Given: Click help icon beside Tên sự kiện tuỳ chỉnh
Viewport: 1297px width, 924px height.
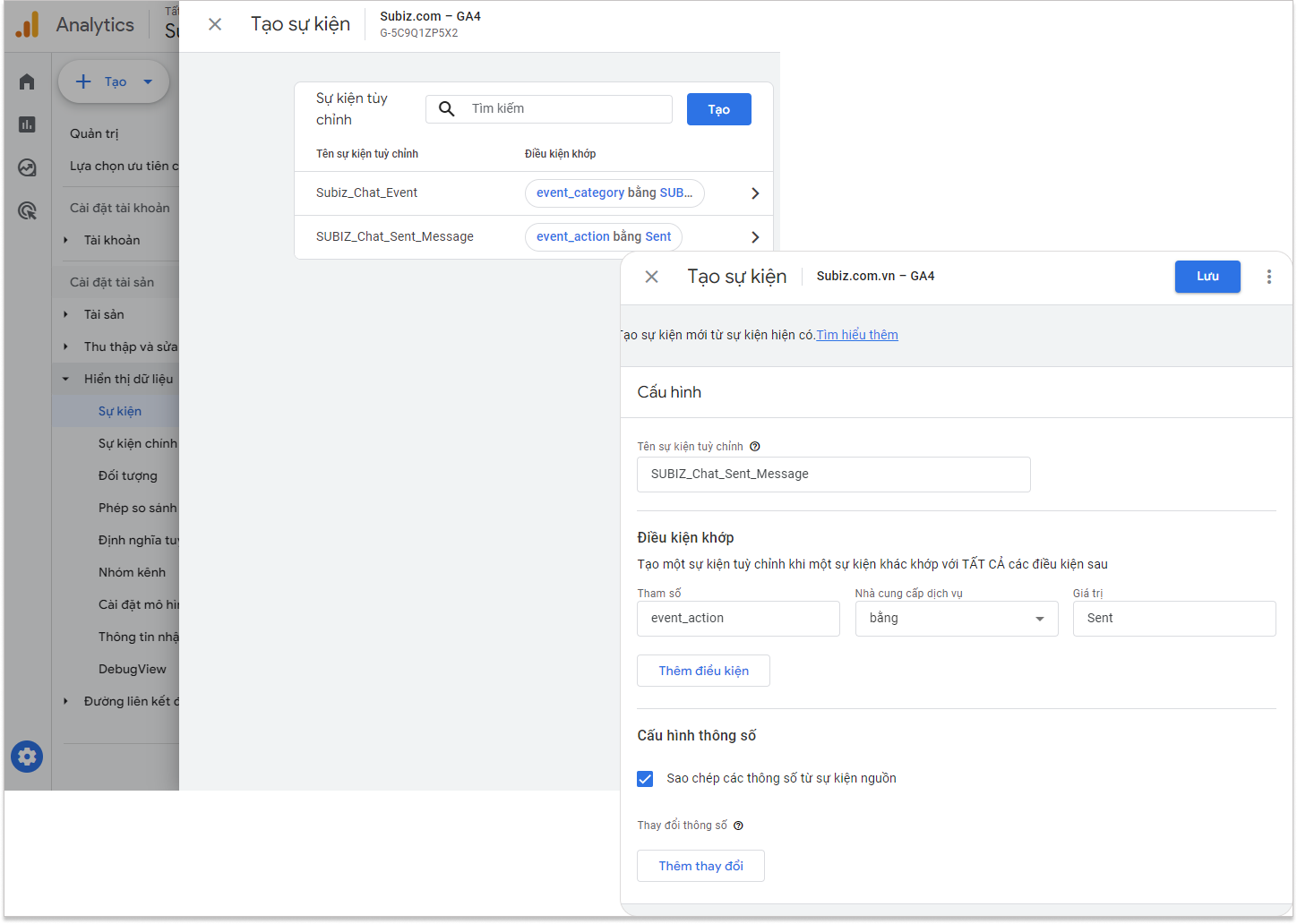Looking at the screenshot, I should [x=755, y=447].
